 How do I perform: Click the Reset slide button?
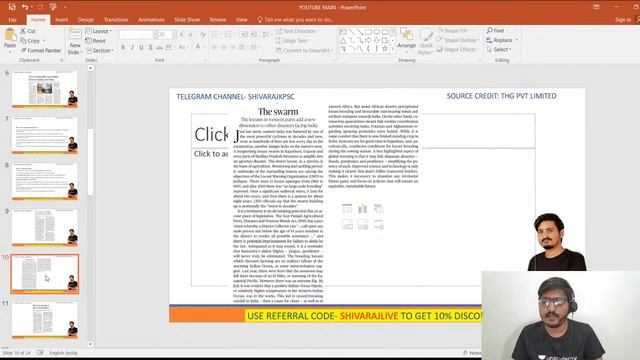(x=96, y=41)
